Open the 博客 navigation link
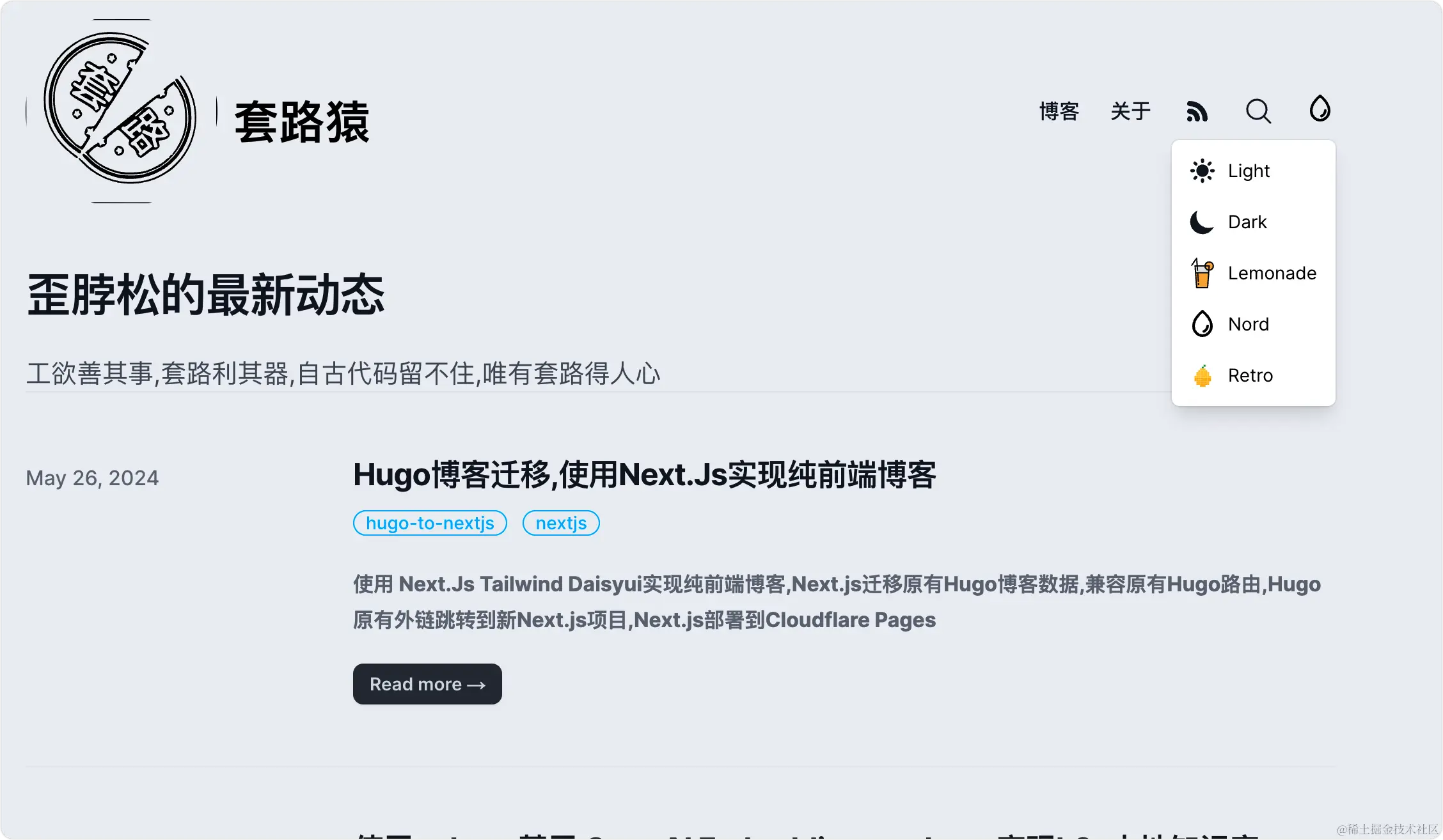Image resolution: width=1443 pixels, height=840 pixels. (x=1059, y=111)
